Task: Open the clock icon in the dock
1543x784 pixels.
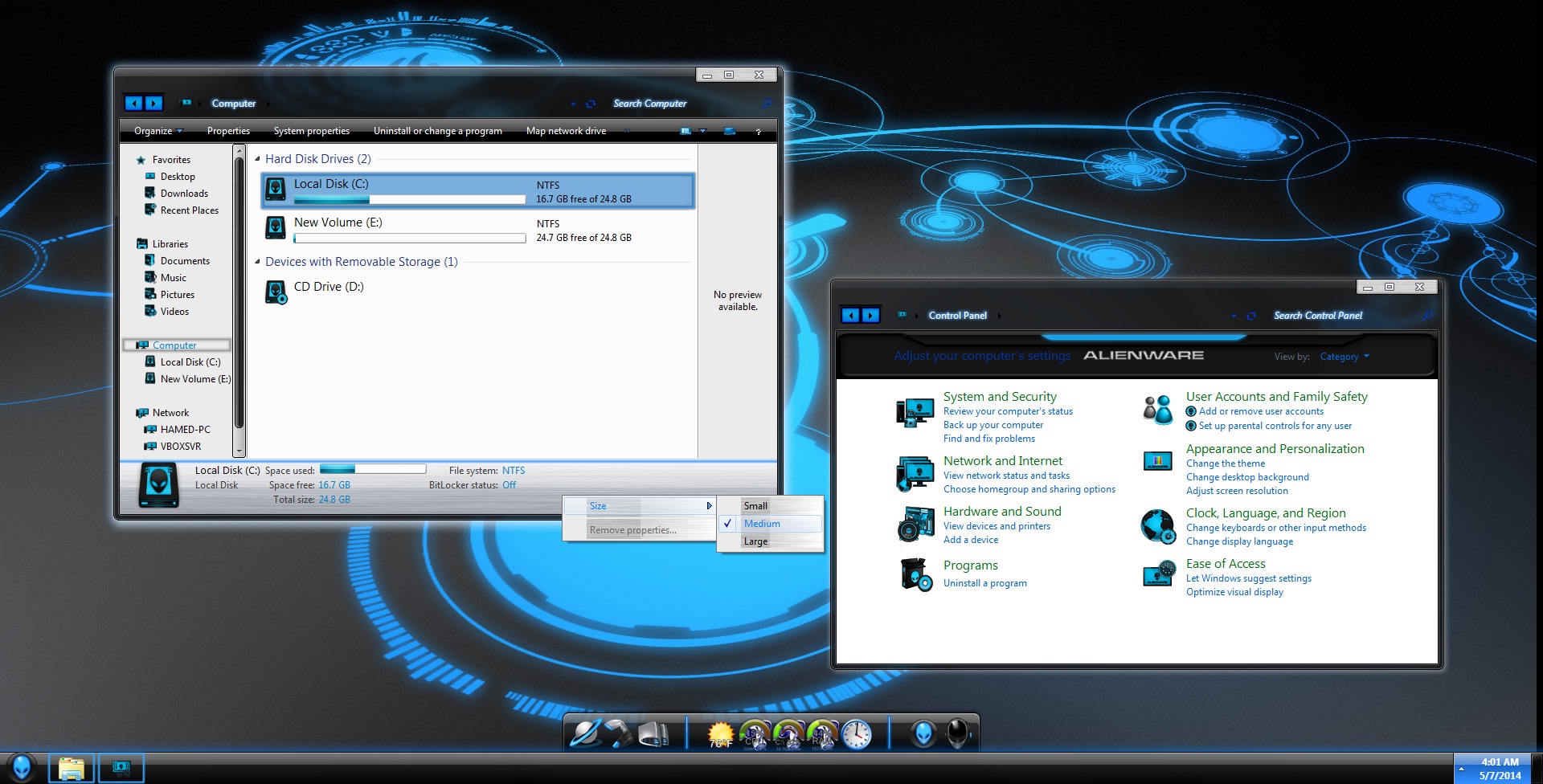Action: tap(857, 734)
